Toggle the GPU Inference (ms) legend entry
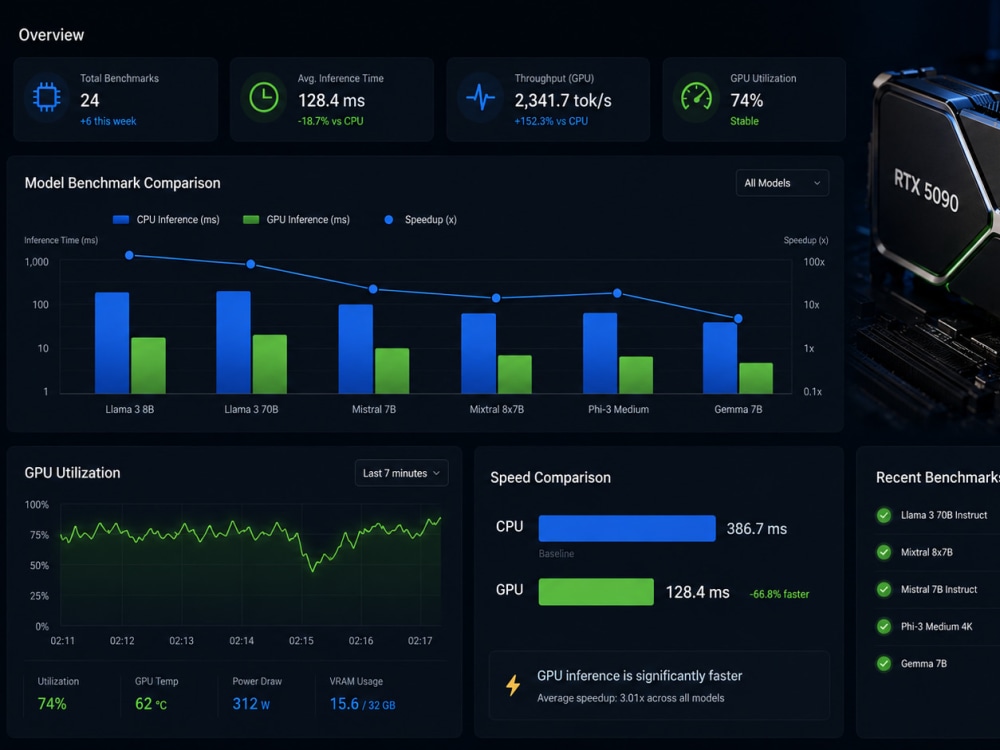1000x750 pixels. click(297, 219)
